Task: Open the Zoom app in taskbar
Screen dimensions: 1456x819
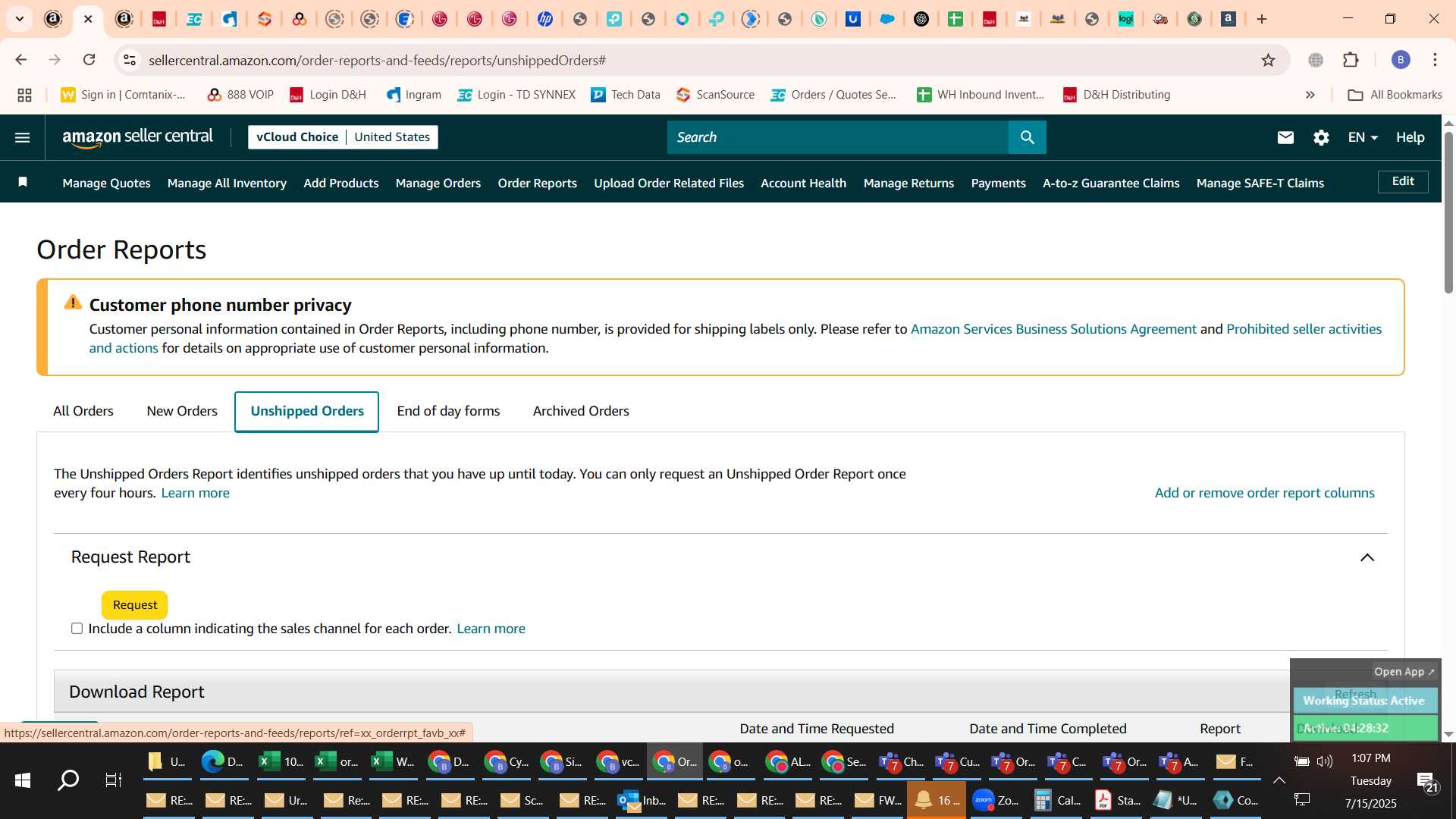Action: [x=996, y=800]
